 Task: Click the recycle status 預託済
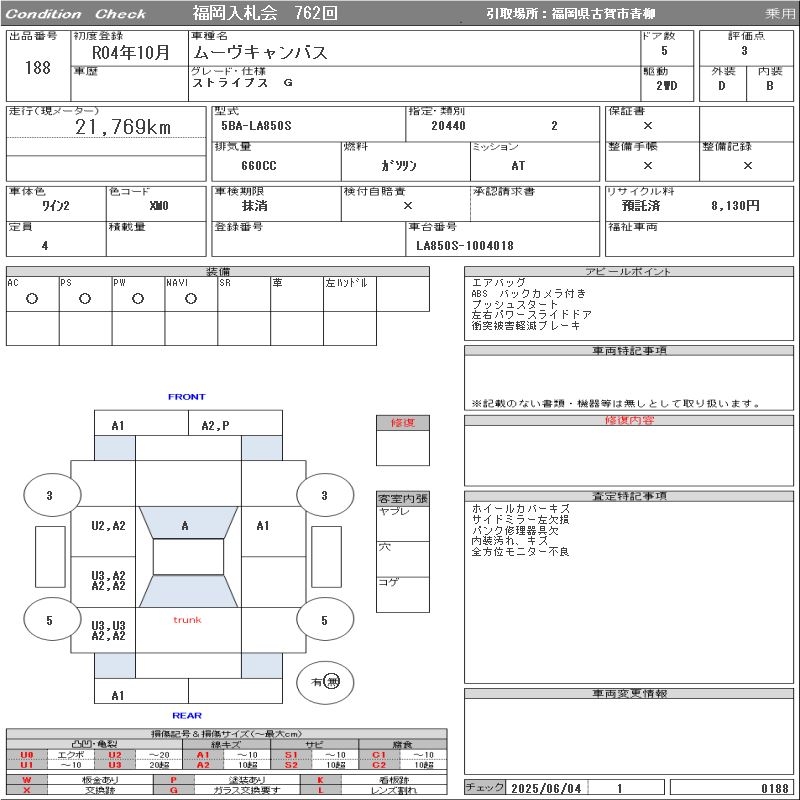click(641, 206)
